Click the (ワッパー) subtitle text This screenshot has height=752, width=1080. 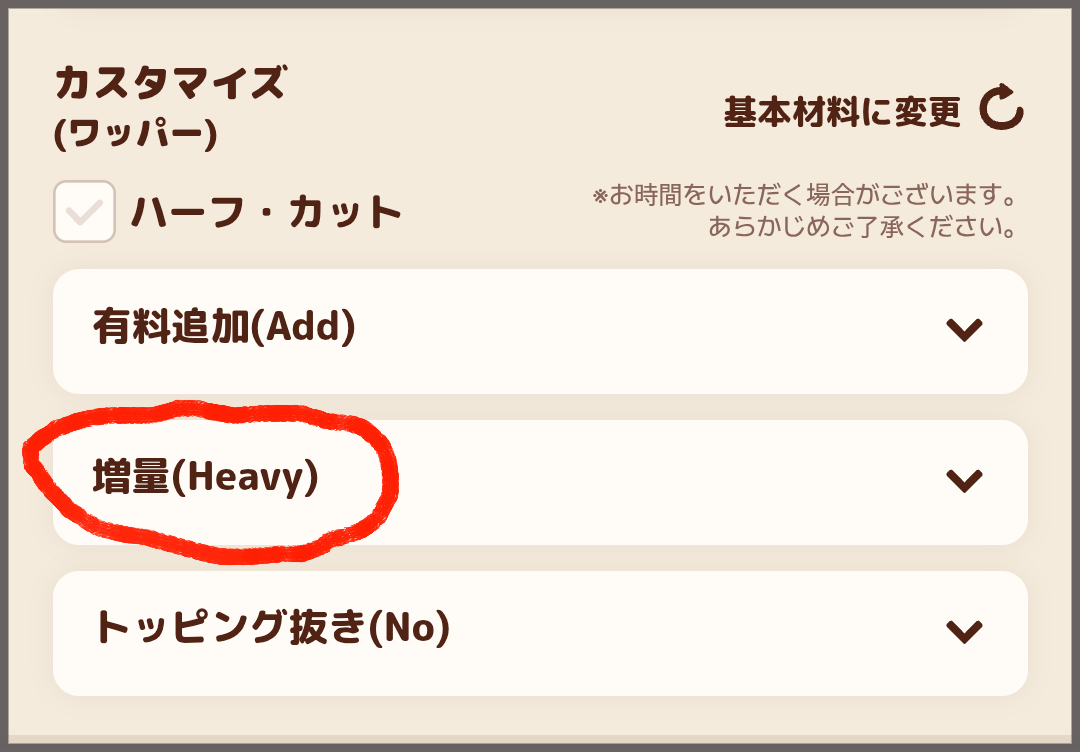tap(135, 135)
